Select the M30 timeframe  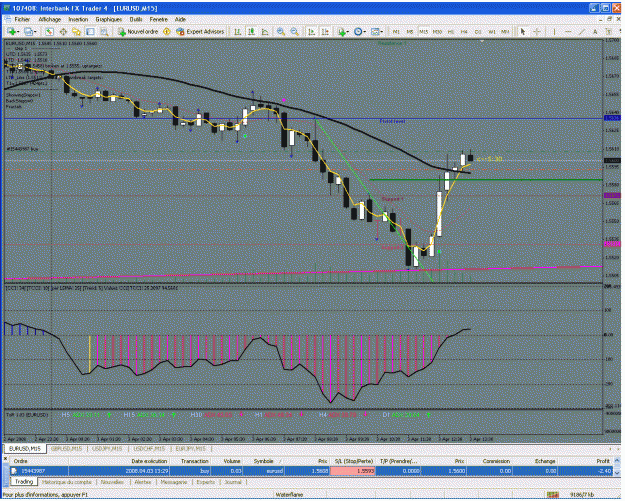coord(437,31)
